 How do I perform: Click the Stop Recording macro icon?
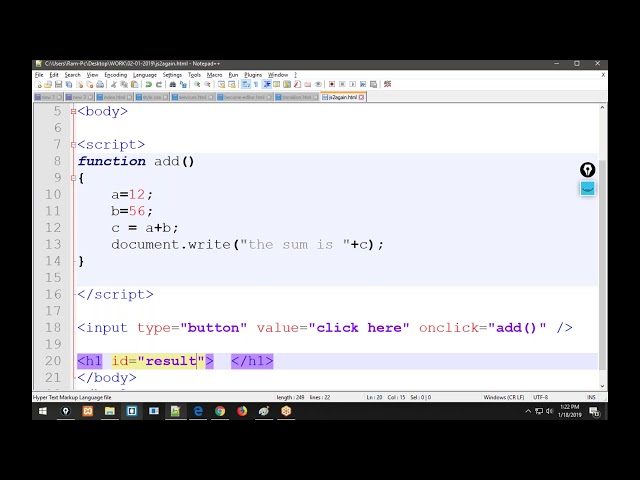(x=342, y=84)
